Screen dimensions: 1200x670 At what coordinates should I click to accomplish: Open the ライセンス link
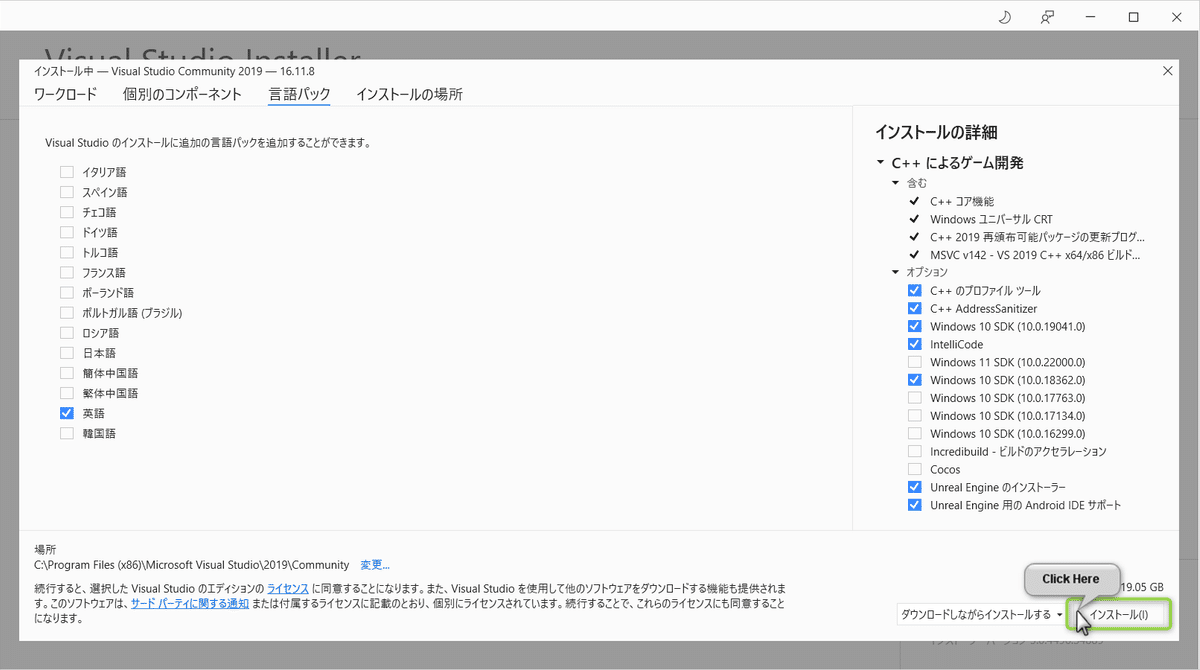pyautogui.click(x=288, y=588)
